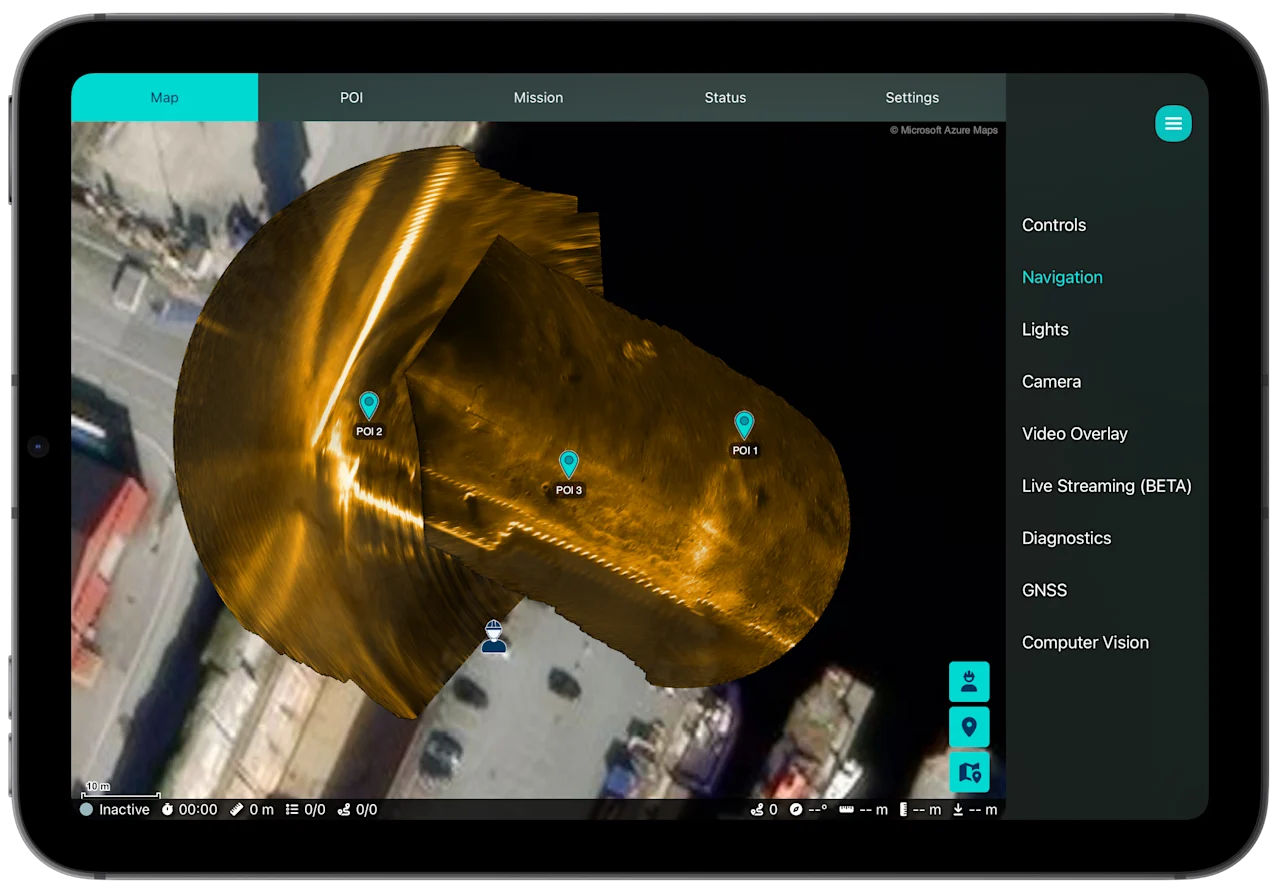Open Computer Vision in the side menu
This screenshot has width=1280, height=893.
pos(1085,643)
